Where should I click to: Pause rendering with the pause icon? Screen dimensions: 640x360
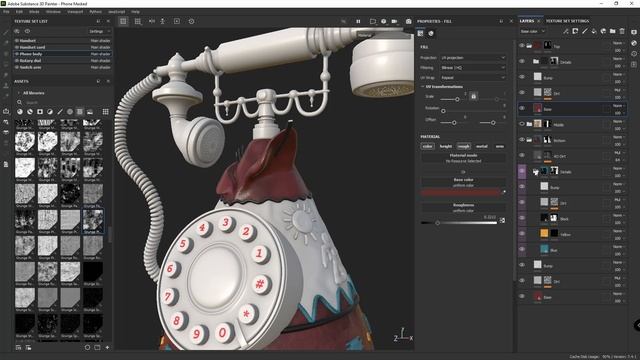click(x=358, y=21)
